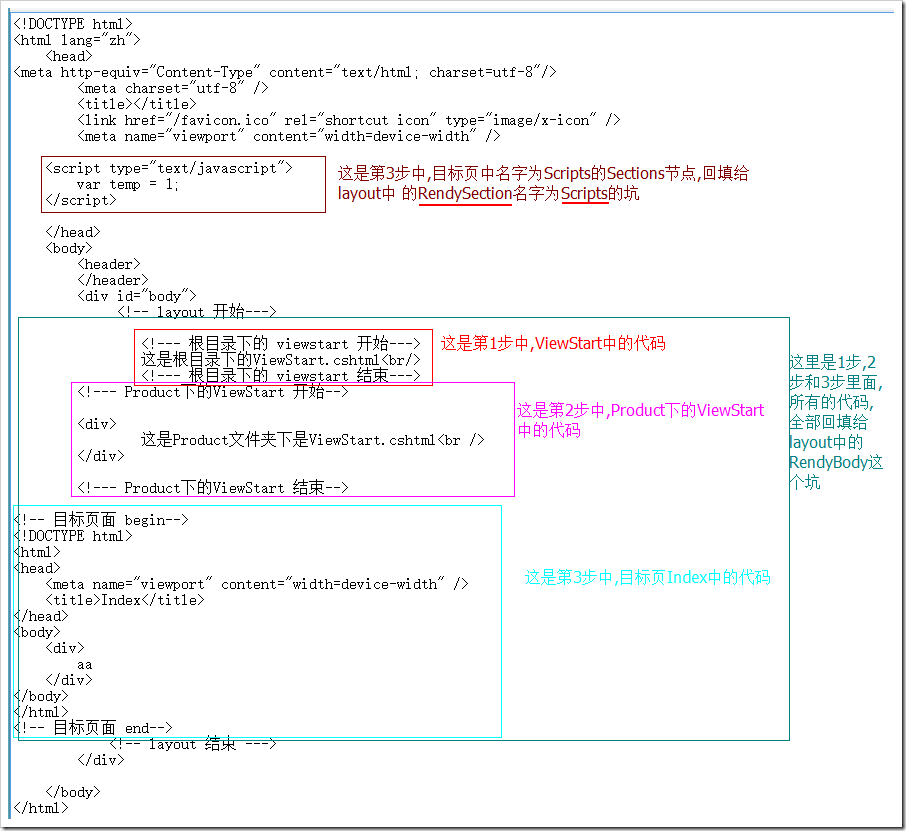The height and width of the screenshot is (831, 906).
Task: Click the comment 'Product下的ViewStart 结束'
Action: pos(213,488)
